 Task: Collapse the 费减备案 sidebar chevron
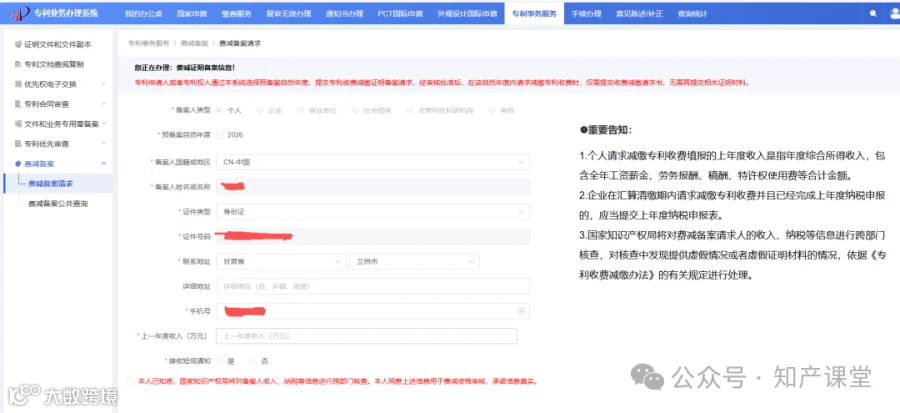click(104, 163)
